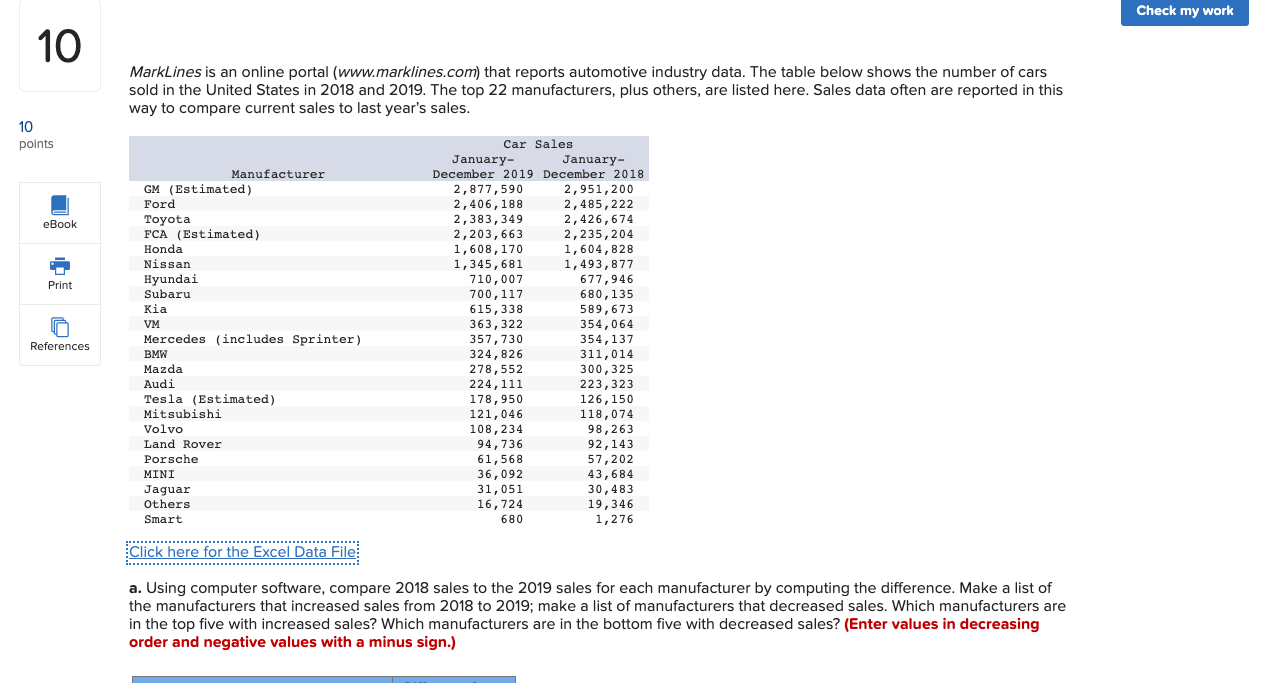Select the Smart sales row
The height and width of the screenshot is (683, 1261).
pos(388,518)
